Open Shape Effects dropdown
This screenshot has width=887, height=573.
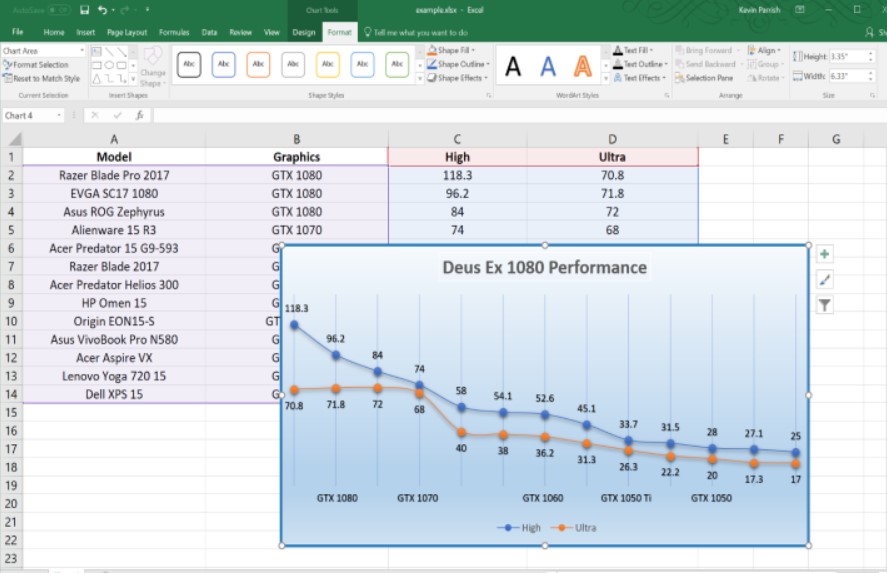click(457, 77)
